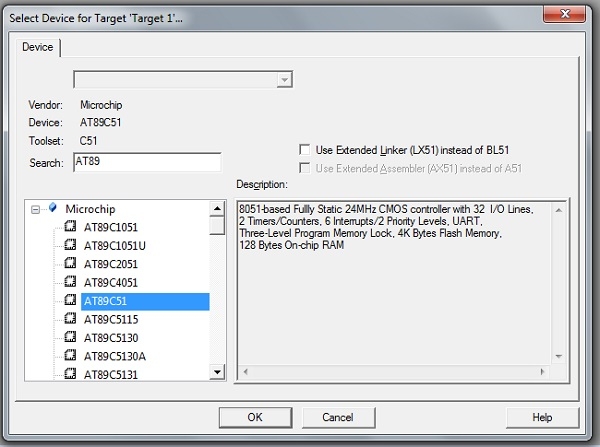Click the description text about 8051-based controller
600x447 pixels.
point(386,227)
